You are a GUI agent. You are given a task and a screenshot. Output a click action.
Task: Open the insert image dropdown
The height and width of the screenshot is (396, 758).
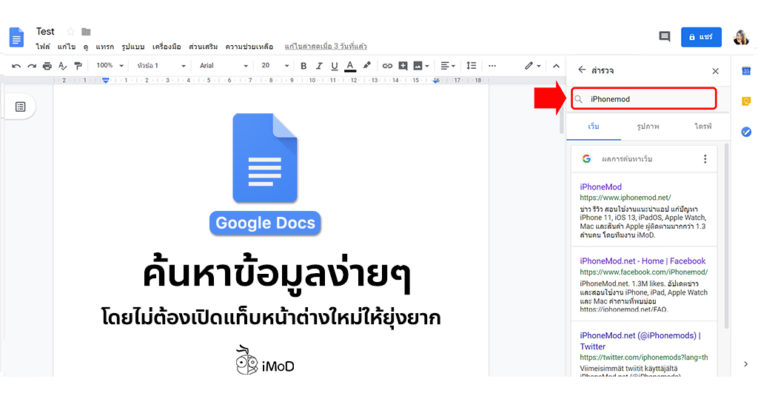pos(421,66)
